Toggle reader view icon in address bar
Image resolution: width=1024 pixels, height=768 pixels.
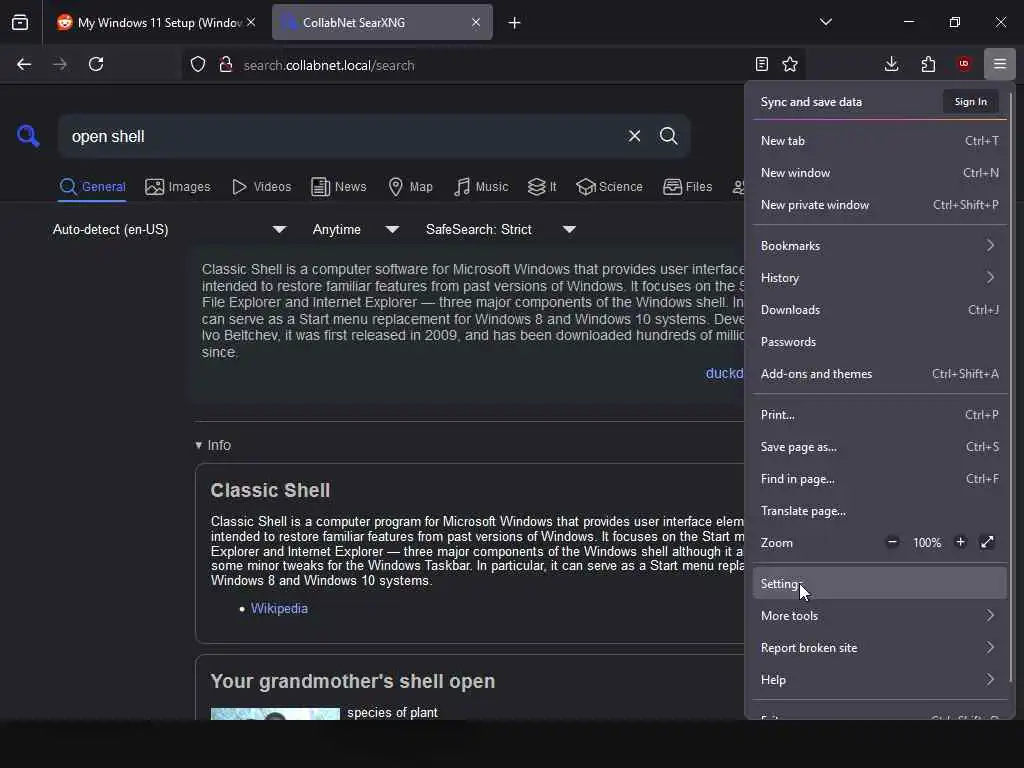point(761,64)
